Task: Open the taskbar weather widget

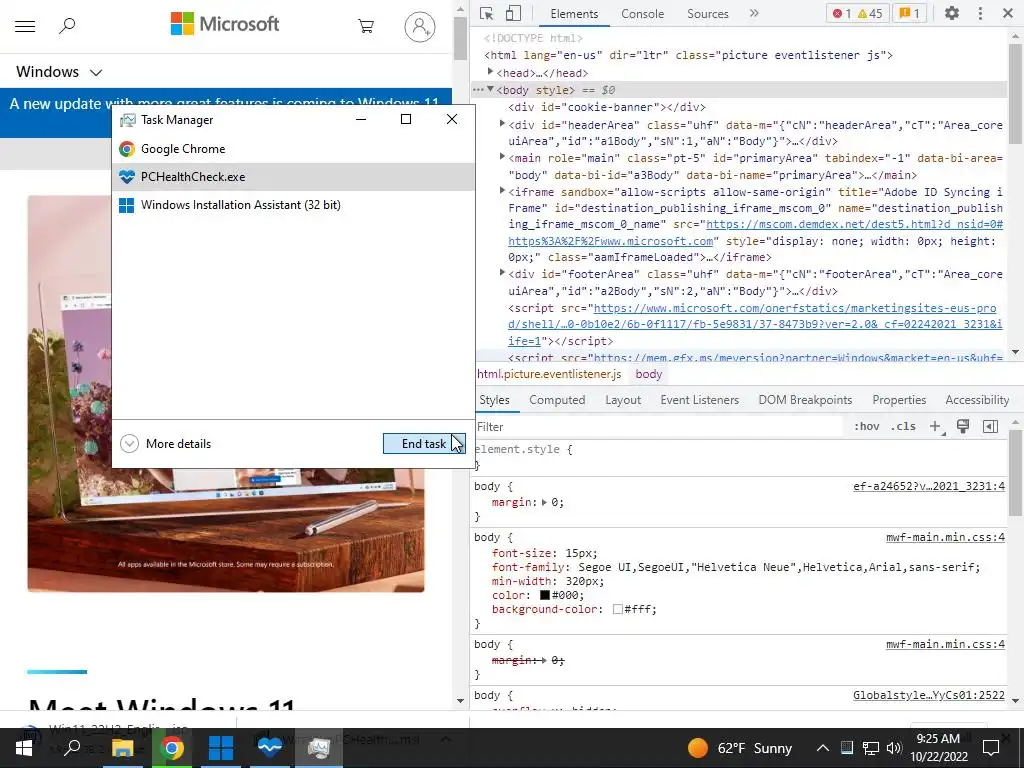Action: click(740, 748)
